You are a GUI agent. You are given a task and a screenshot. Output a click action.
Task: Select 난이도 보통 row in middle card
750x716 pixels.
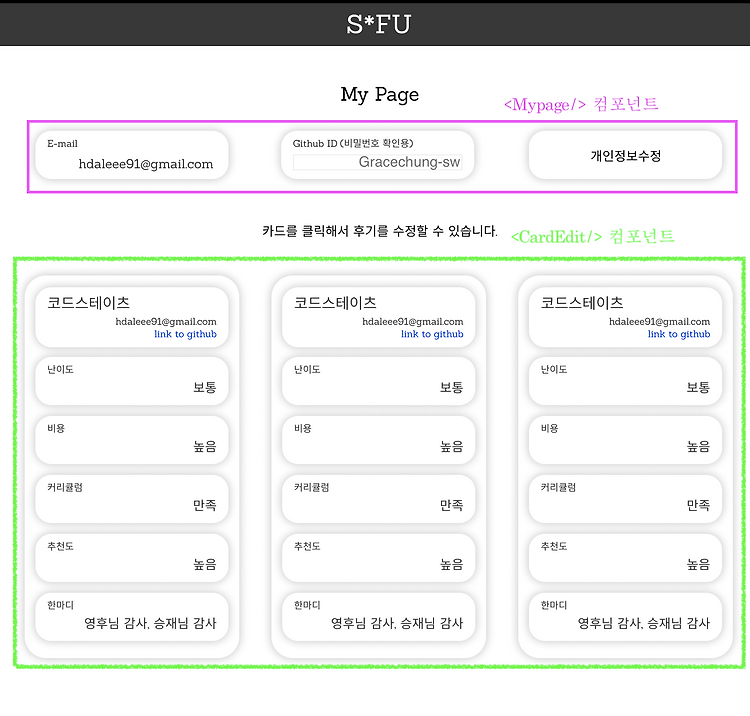pos(378,381)
